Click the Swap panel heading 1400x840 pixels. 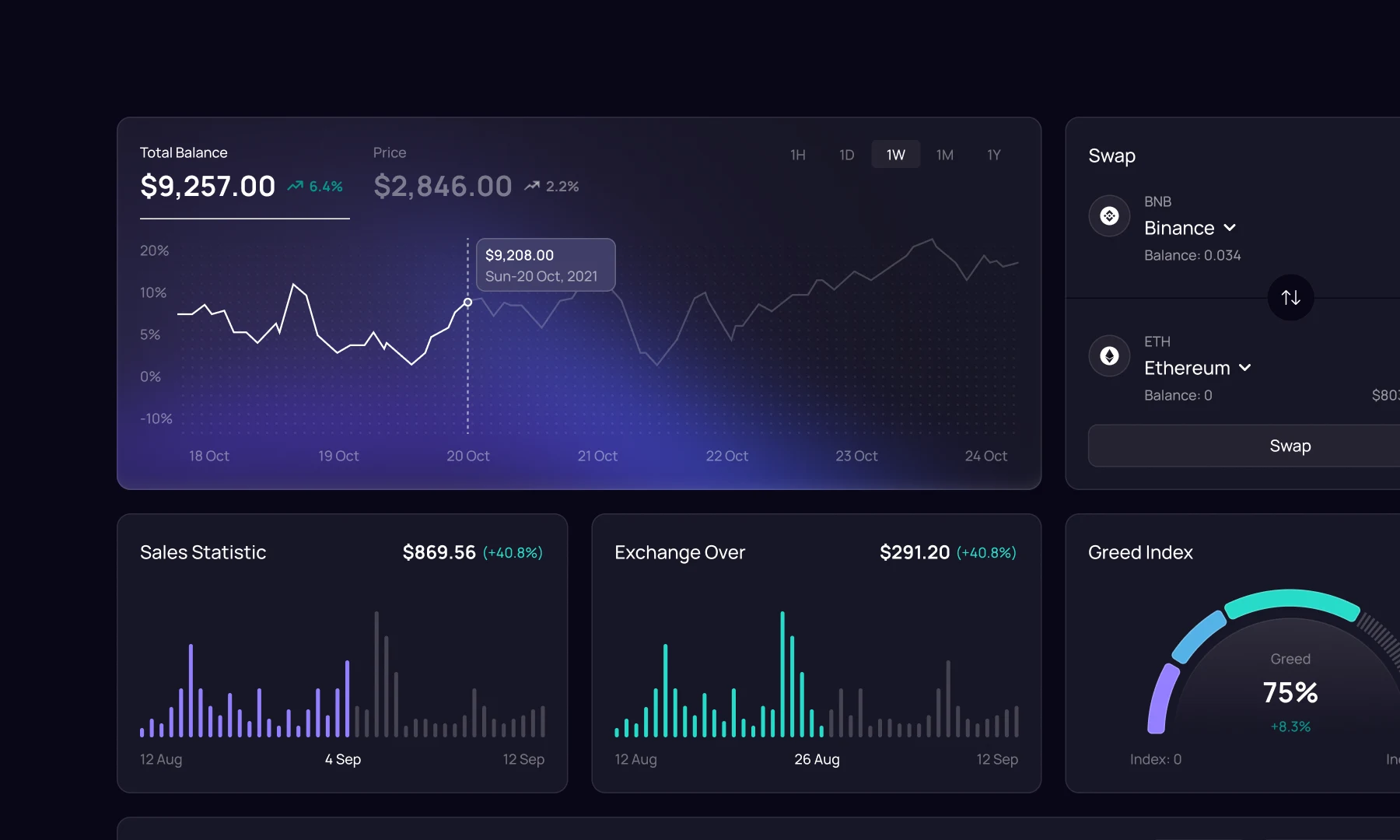(1111, 156)
